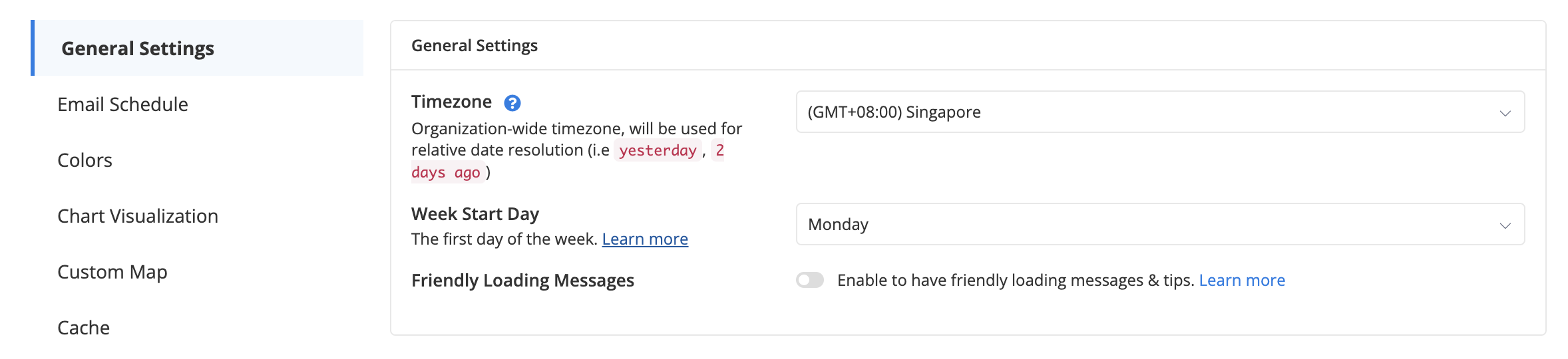Click the red 'yesterday' code snippet
The image size is (1568, 359).
pyautogui.click(x=658, y=151)
